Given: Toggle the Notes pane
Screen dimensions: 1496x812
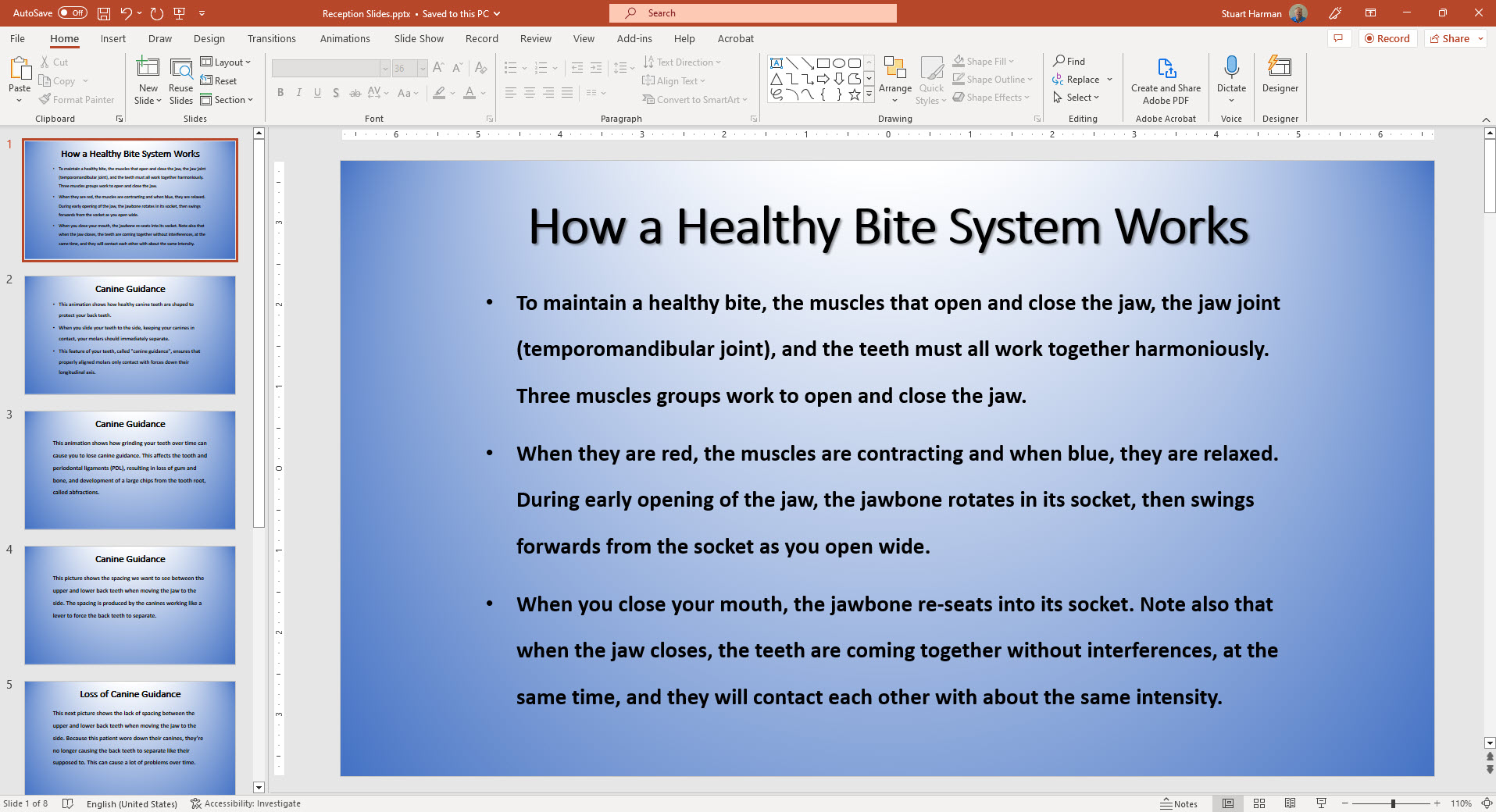Looking at the screenshot, I should point(1179,803).
